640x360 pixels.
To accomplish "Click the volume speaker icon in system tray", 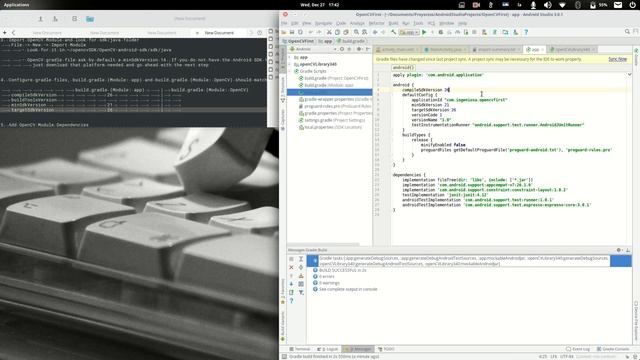I will coord(548,5).
